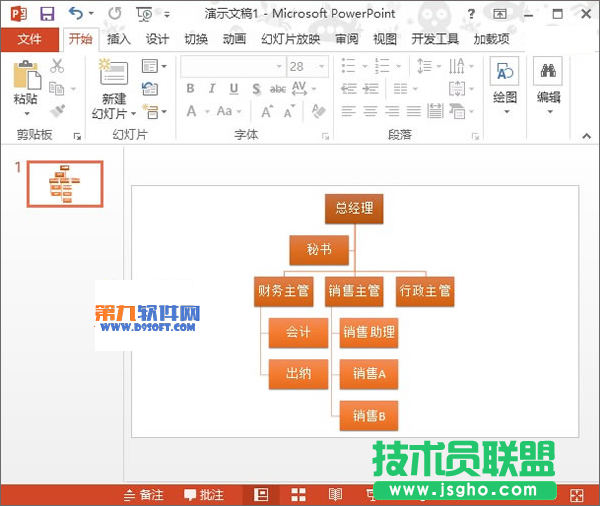The width and height of the screenshot is (600, 506).
Task: Click the Paste clipboard icon
Action: click(x=26, y=75)
